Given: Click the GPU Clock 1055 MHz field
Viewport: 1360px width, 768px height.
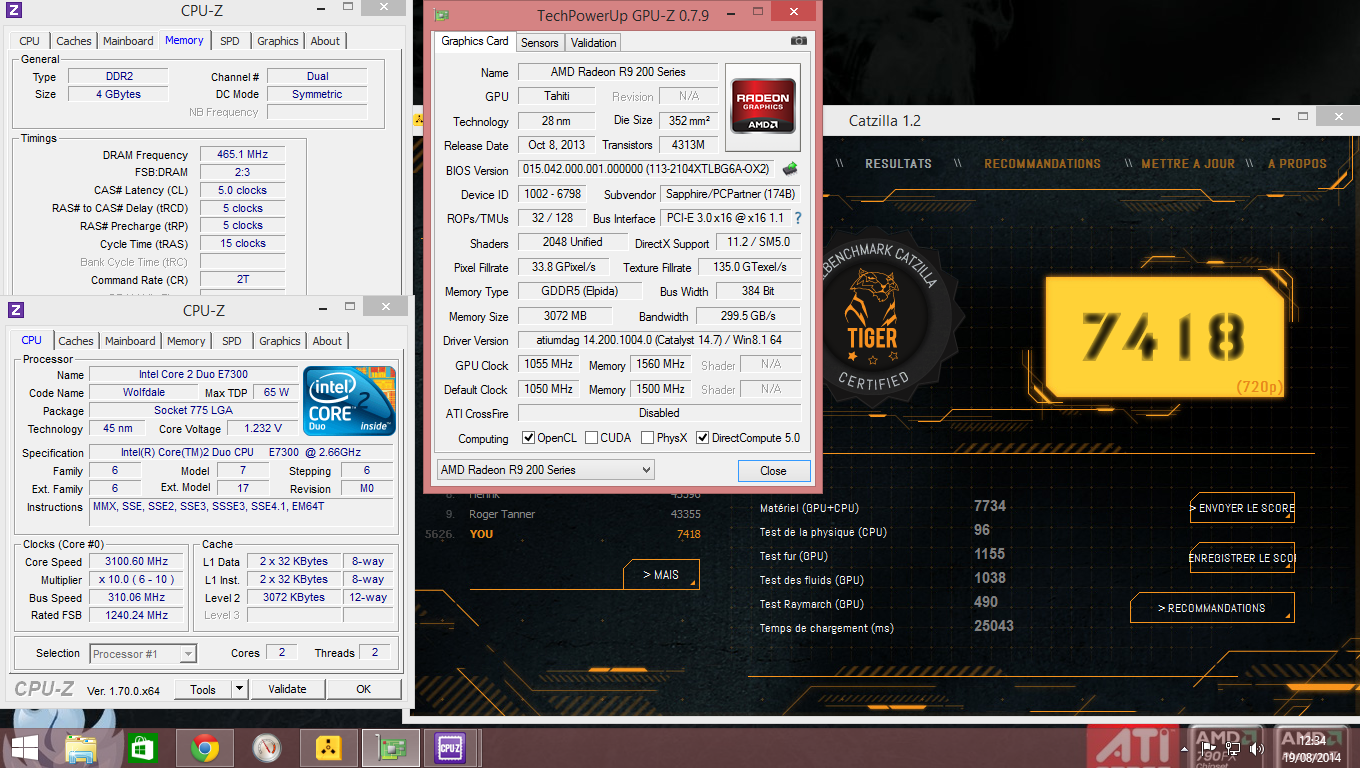Looking at the screenshot, I should point(549,365).
